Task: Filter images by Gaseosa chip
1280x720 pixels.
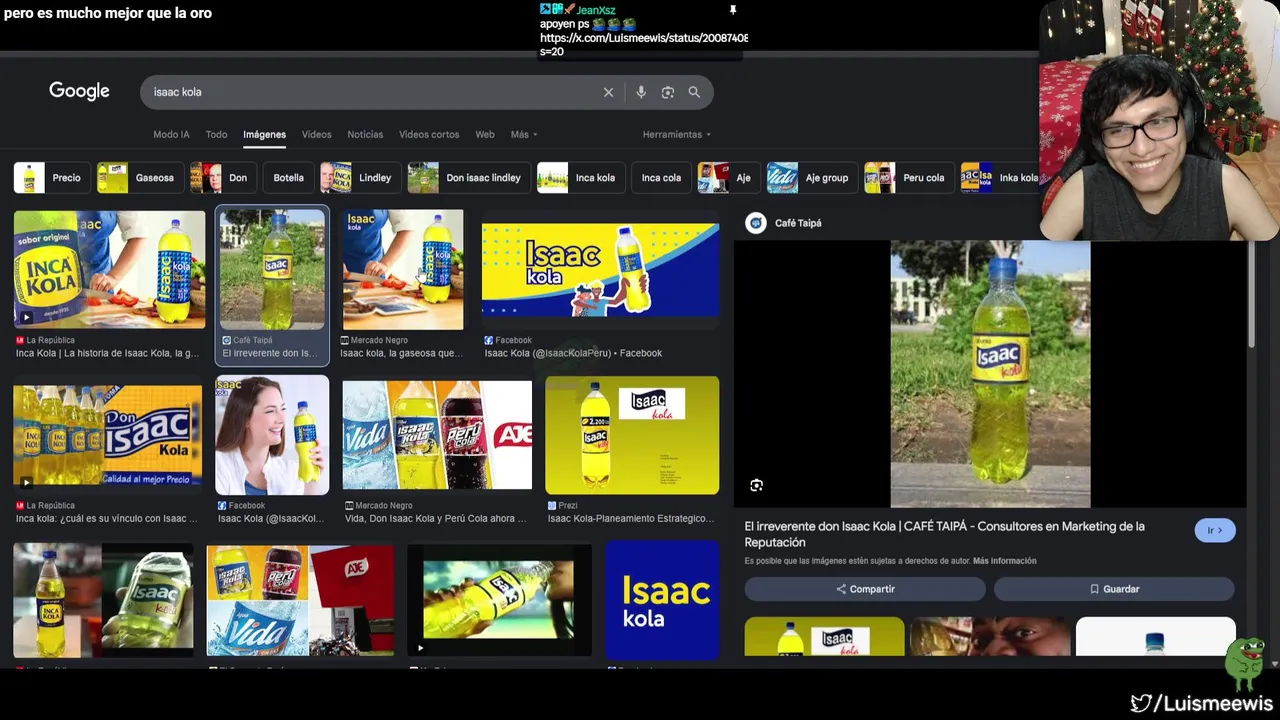Action: (138, 178)
